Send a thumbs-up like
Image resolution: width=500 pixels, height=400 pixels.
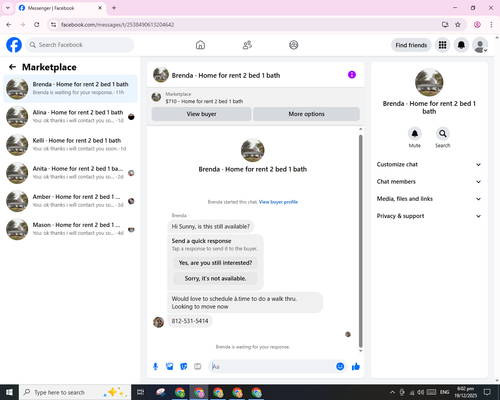tap(356, 367)
